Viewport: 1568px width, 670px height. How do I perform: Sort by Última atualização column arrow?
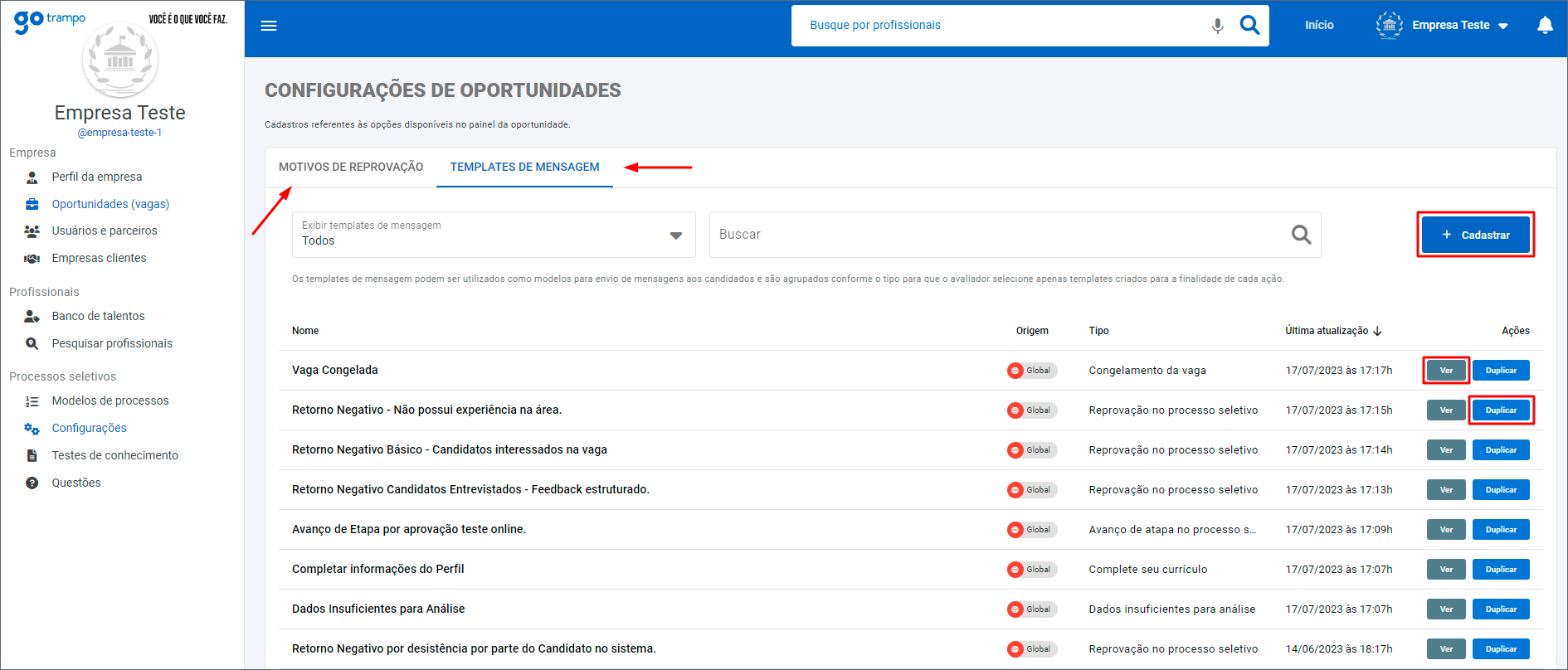click(x=1378, y=331)
